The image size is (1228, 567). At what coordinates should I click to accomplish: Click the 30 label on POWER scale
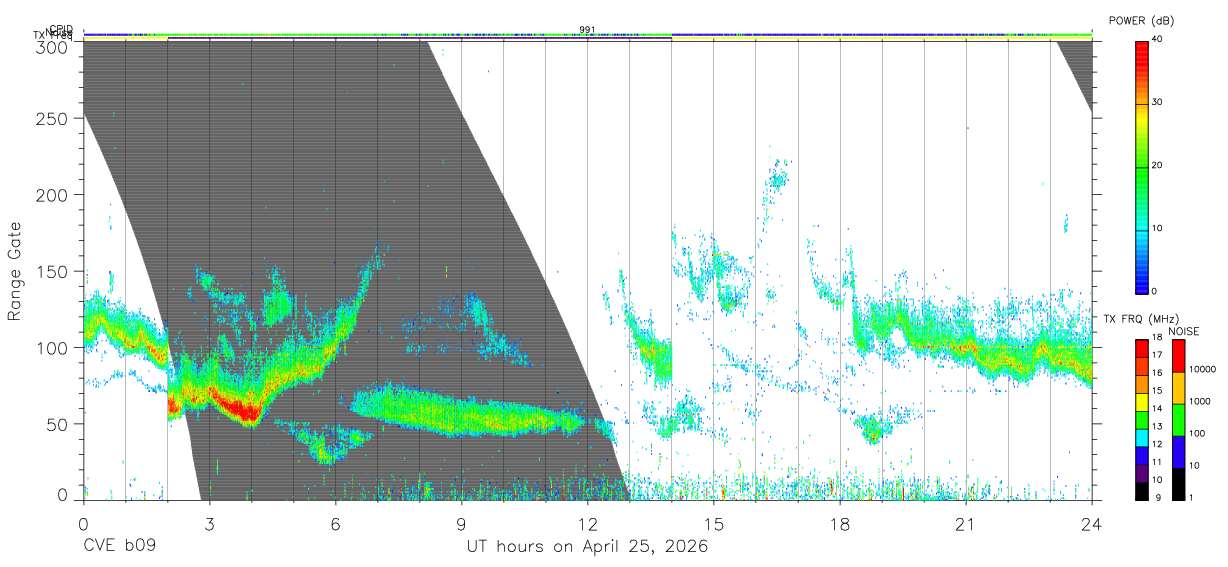coord(1157,103)
